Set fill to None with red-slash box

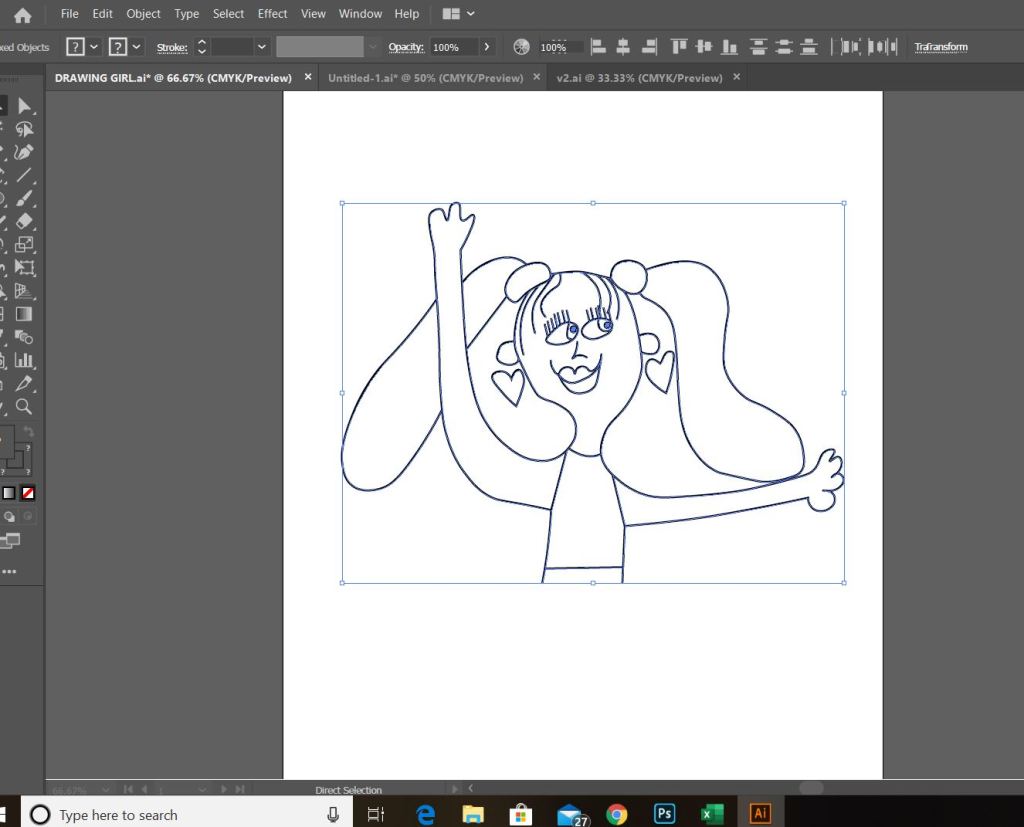(28, 493)
